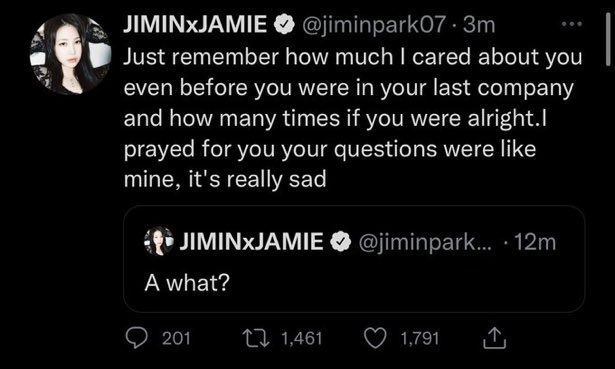This screenshot has height=369, width=615.
Task: Open the @jiminpark07 handle link
Action: click(373, 25)
